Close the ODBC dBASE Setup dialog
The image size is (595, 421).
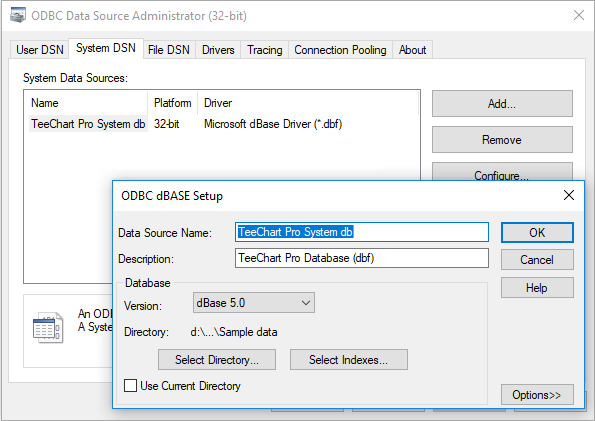point(569,195)
